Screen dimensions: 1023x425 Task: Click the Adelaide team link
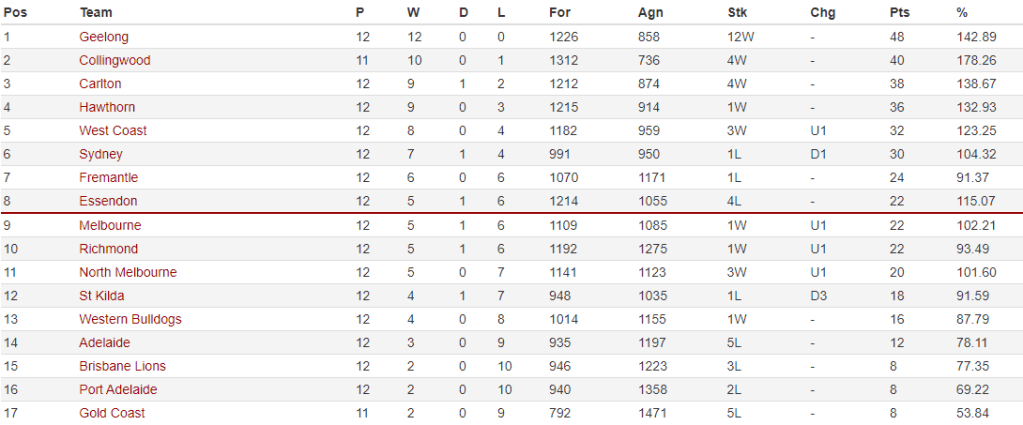105,343
